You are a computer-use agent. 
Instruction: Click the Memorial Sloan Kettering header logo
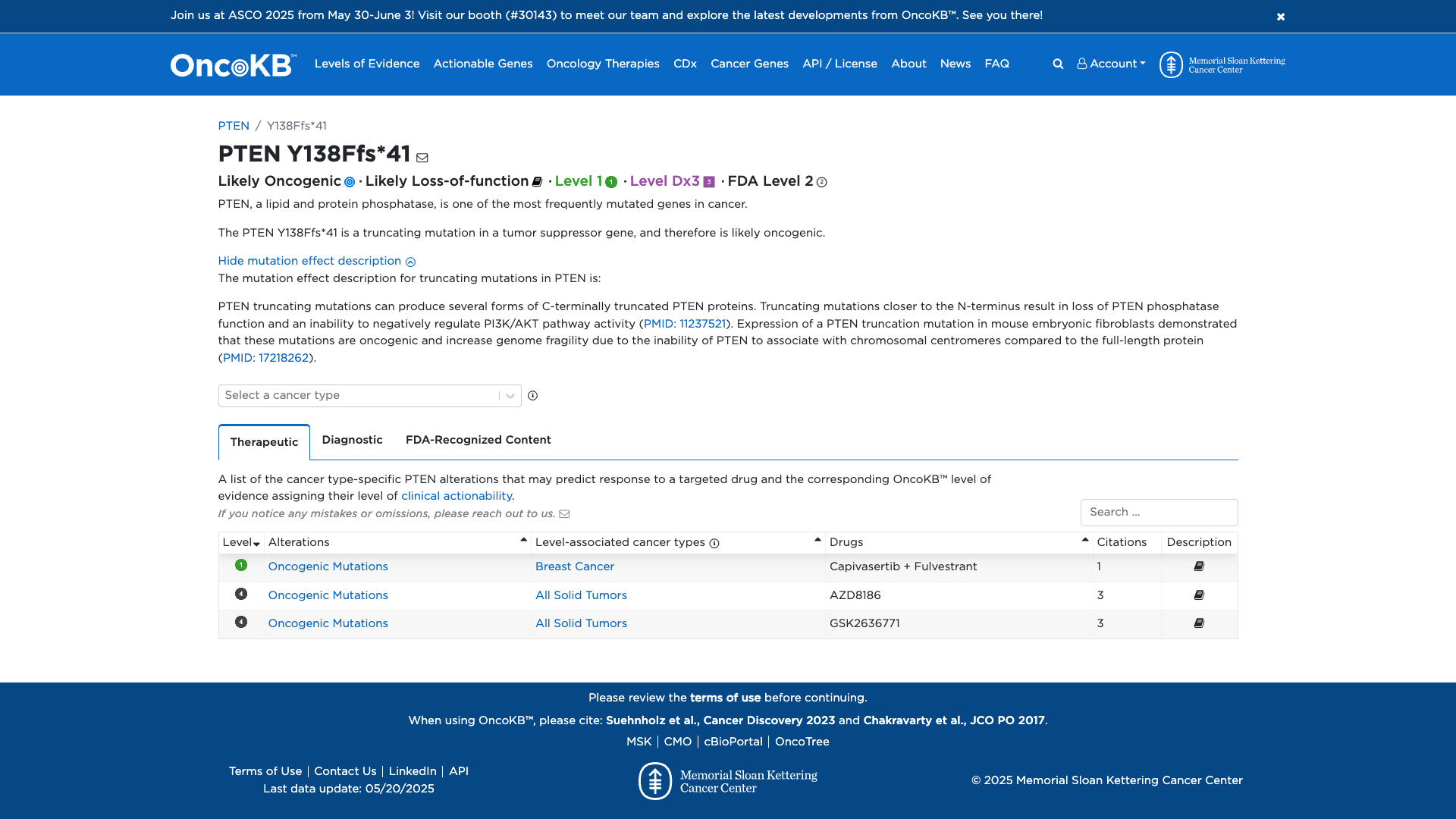point(1222,64)
